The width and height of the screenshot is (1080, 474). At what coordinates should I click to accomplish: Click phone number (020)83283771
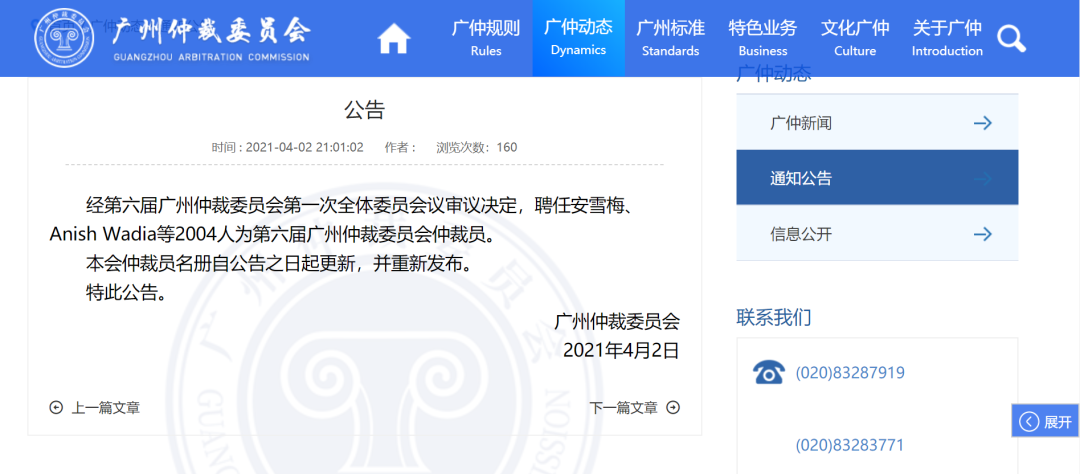[x=850, y=445]
